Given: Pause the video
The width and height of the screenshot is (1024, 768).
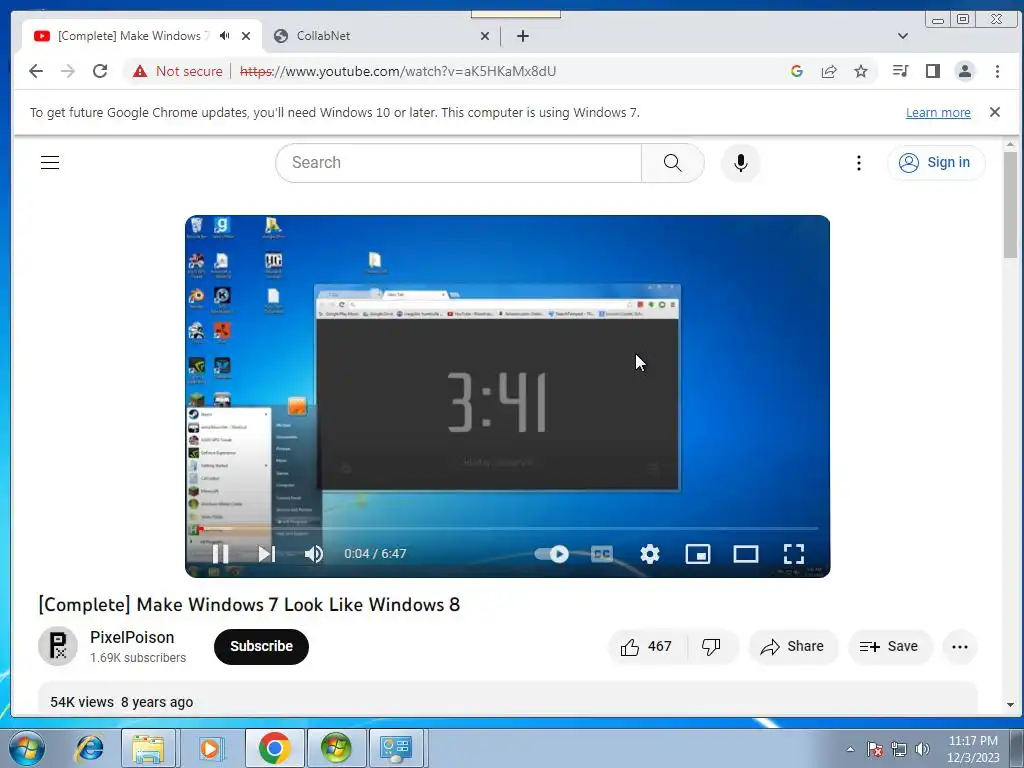Looking at the screenshot, I should 220,554.
